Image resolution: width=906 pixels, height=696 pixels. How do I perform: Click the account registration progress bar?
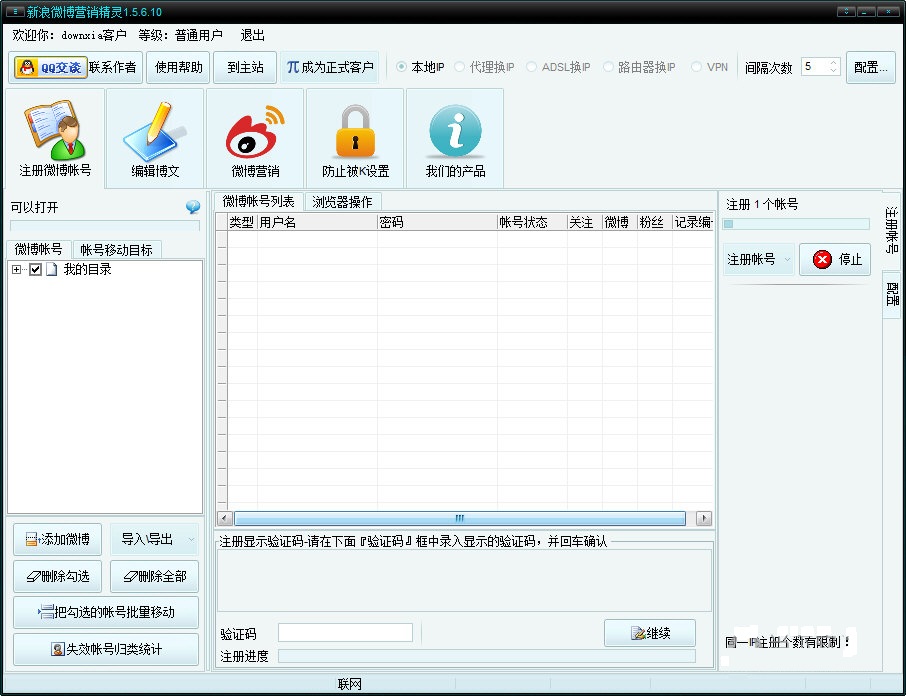[796, 223]
